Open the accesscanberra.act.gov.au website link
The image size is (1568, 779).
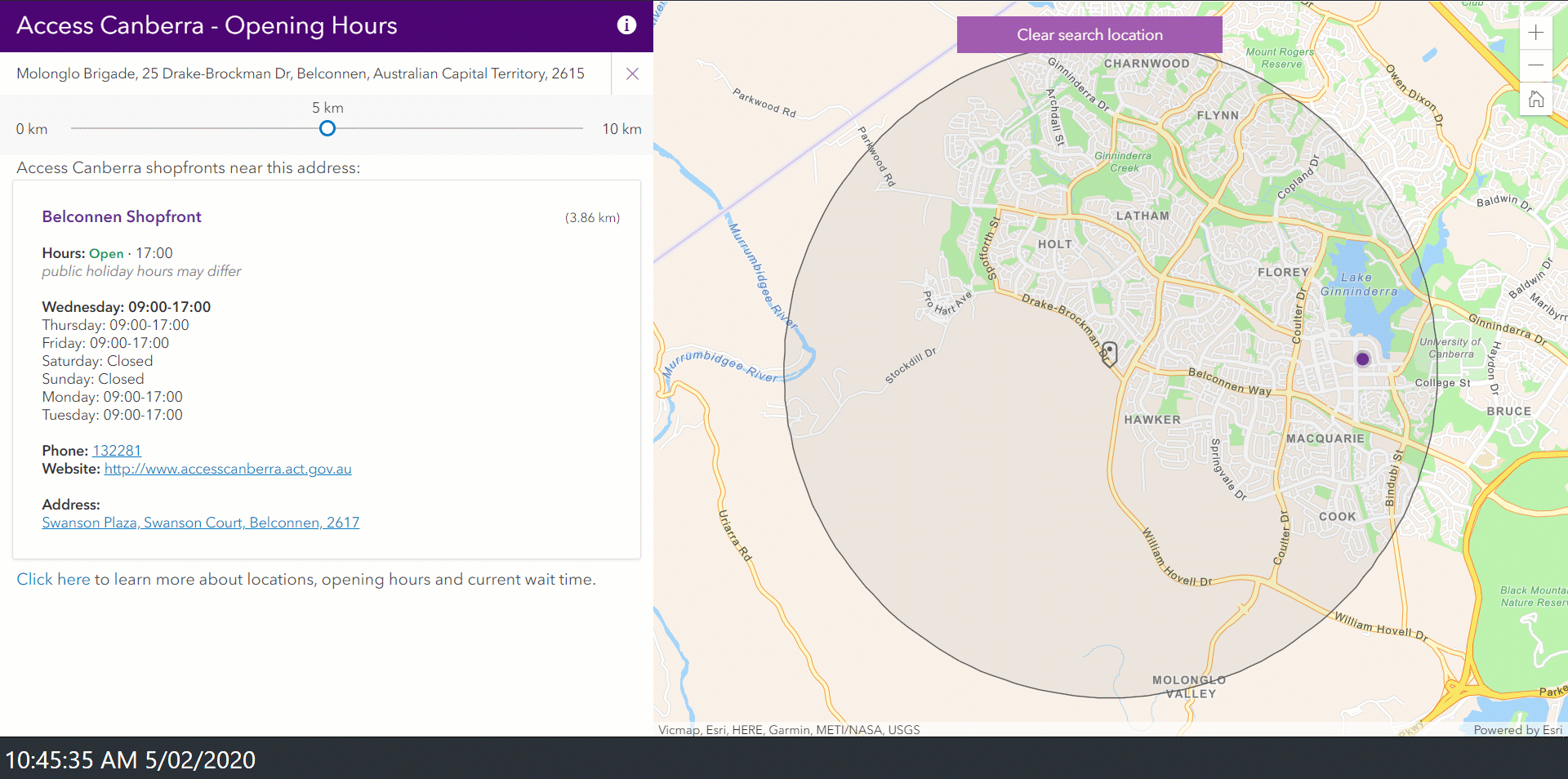pyautogui.click(x=228, y=469)
